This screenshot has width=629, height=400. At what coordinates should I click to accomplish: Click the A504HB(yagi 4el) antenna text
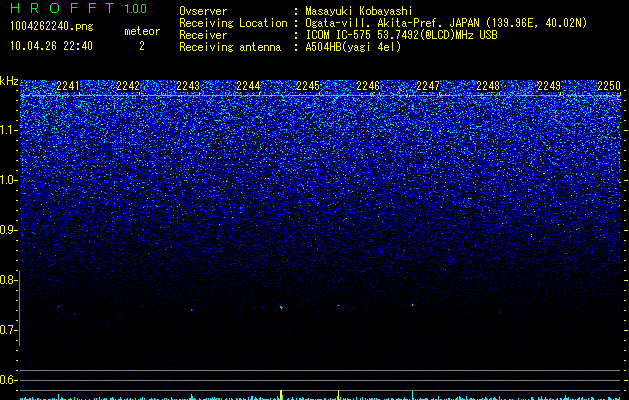353,47
